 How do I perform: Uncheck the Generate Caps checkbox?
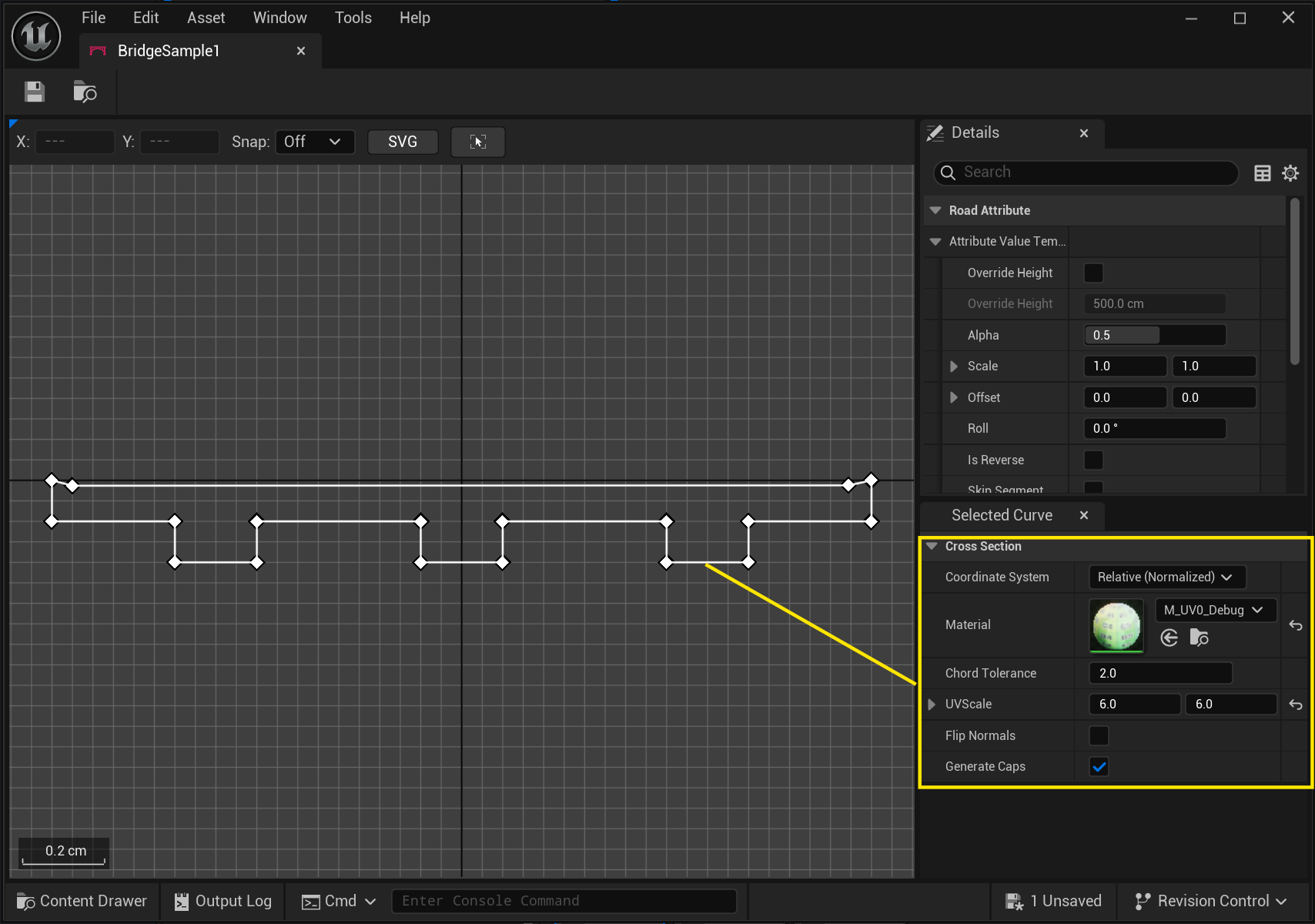pyautogui.click(x=1099, y=766)
